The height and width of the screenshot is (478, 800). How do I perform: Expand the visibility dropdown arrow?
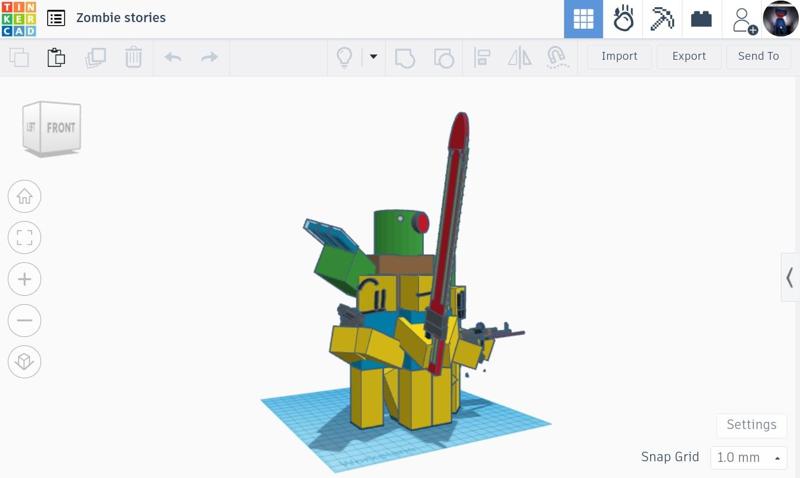tap(373, 57)
